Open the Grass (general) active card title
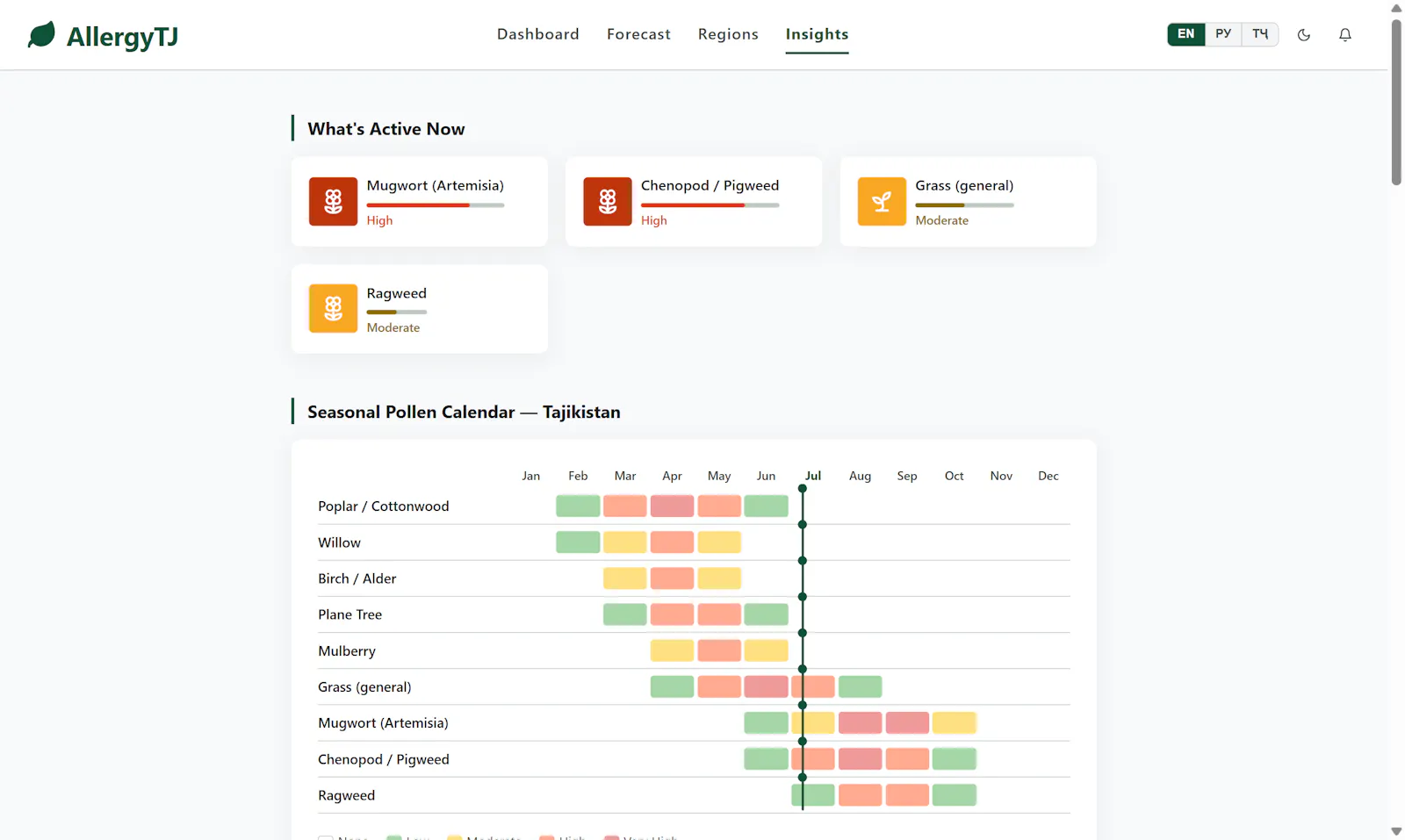Image resolution: width=1405 pixels, height=840 pixels. tap(964, 185)
